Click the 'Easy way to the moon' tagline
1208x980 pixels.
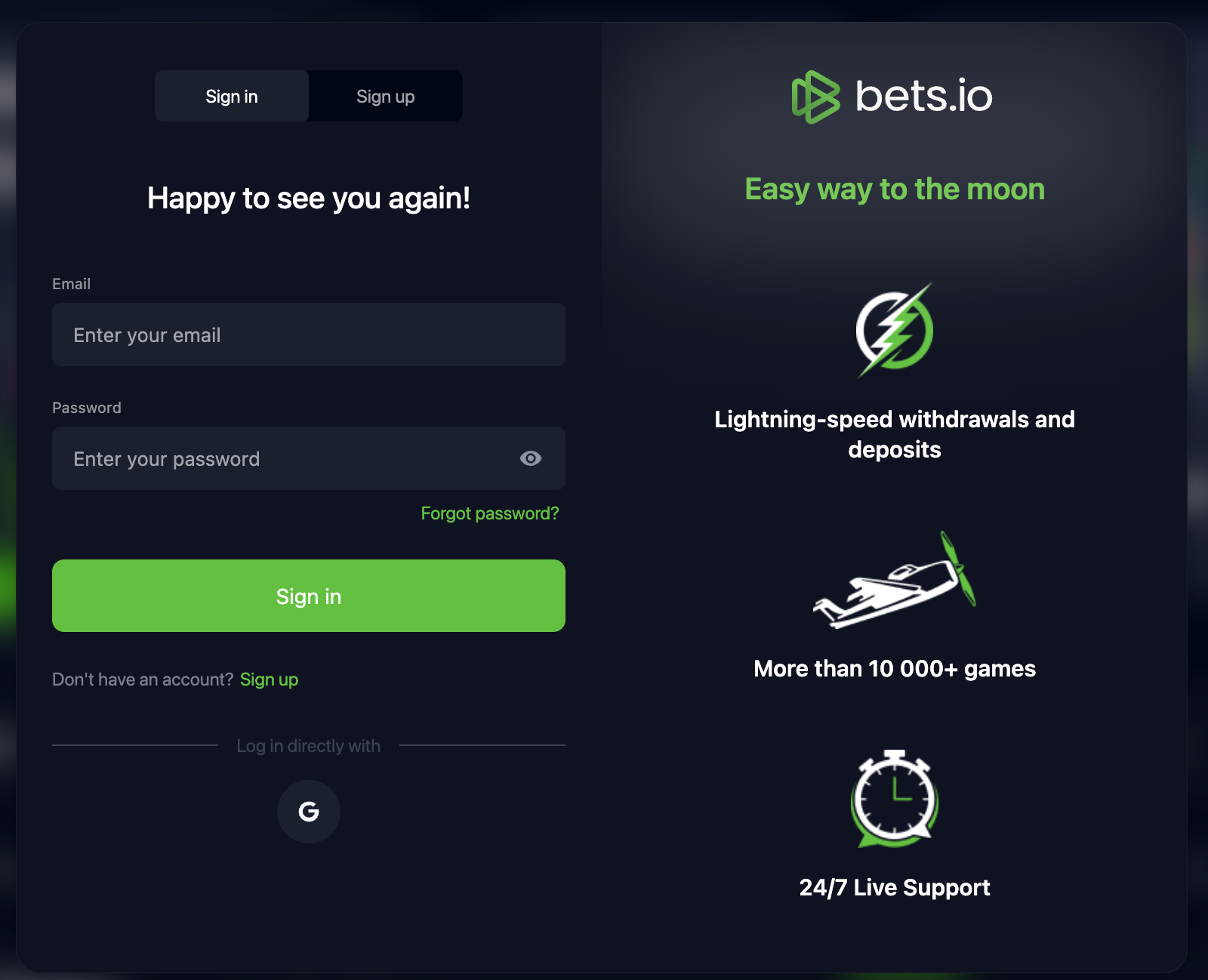pos(894,190)
